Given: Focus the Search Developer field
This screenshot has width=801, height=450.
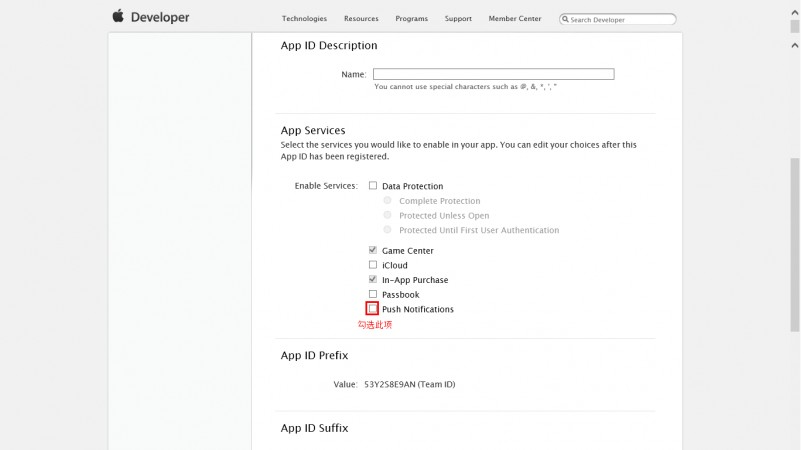Looking at the screenshot, I should pos(618,19).
